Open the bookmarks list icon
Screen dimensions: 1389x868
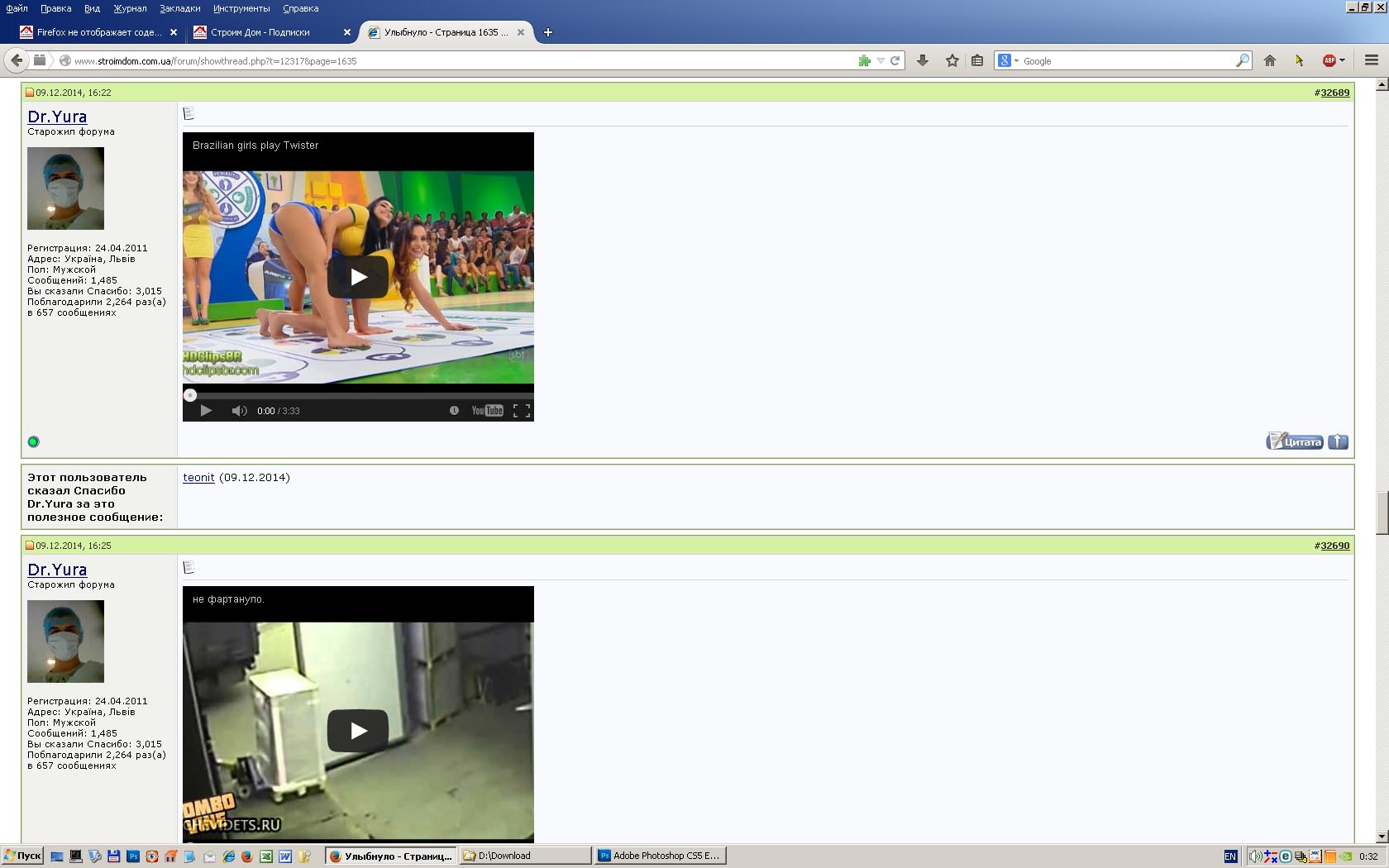977,60
